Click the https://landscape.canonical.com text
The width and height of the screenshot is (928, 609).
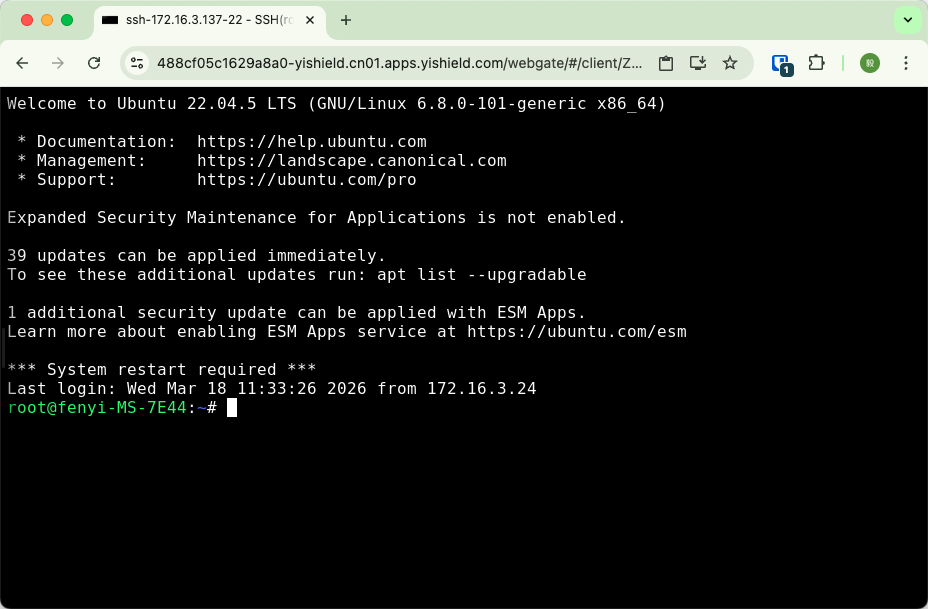352,160
